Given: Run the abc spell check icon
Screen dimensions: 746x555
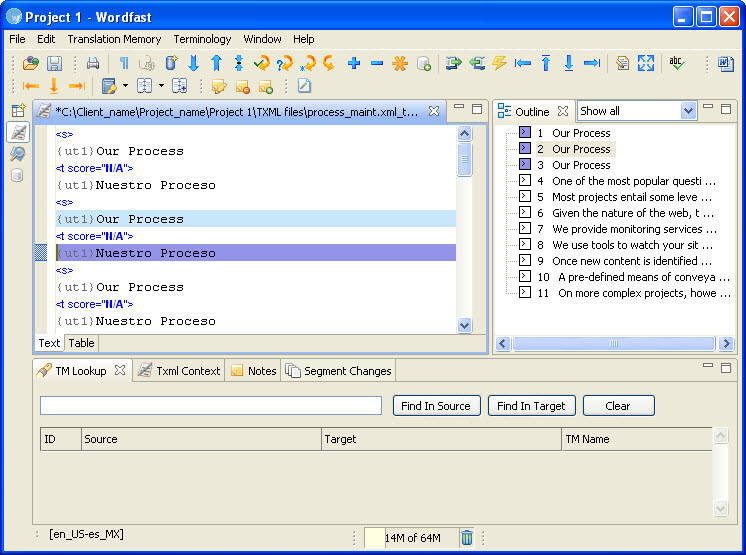Looking at the screenshot, I should point(677,63).
